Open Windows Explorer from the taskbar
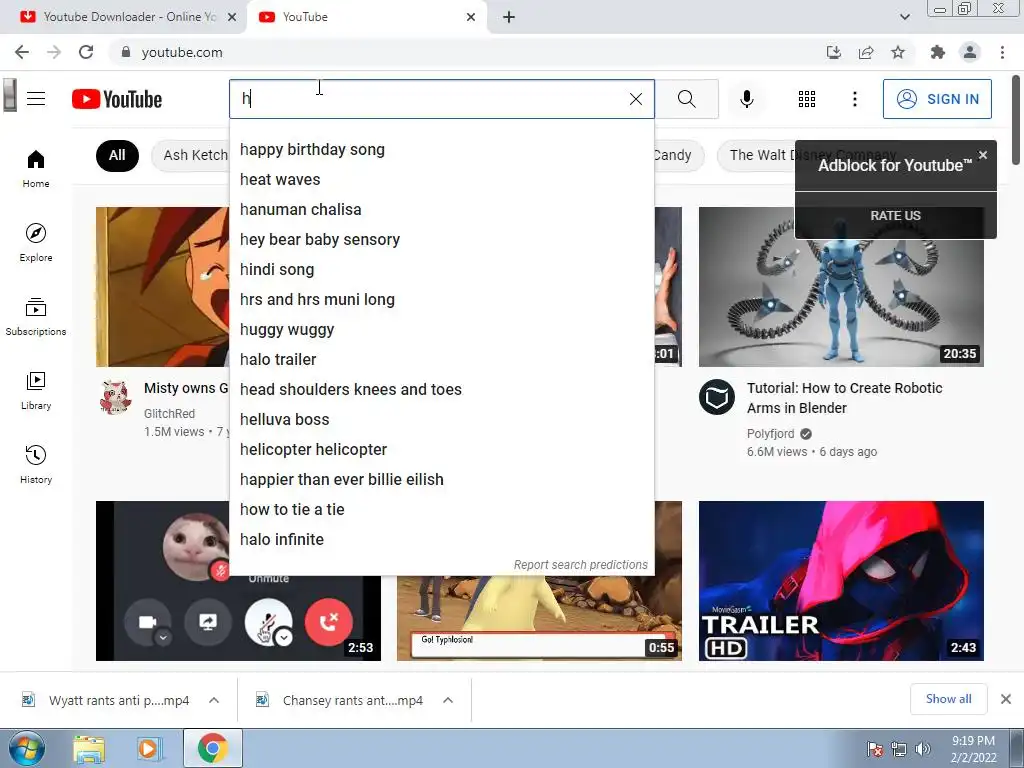1024x768 pixels. tap(89, 750)
